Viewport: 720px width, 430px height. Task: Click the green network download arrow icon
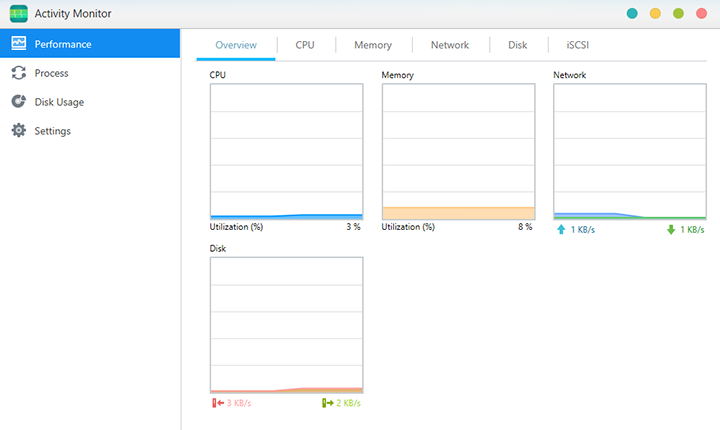point(671,230)
